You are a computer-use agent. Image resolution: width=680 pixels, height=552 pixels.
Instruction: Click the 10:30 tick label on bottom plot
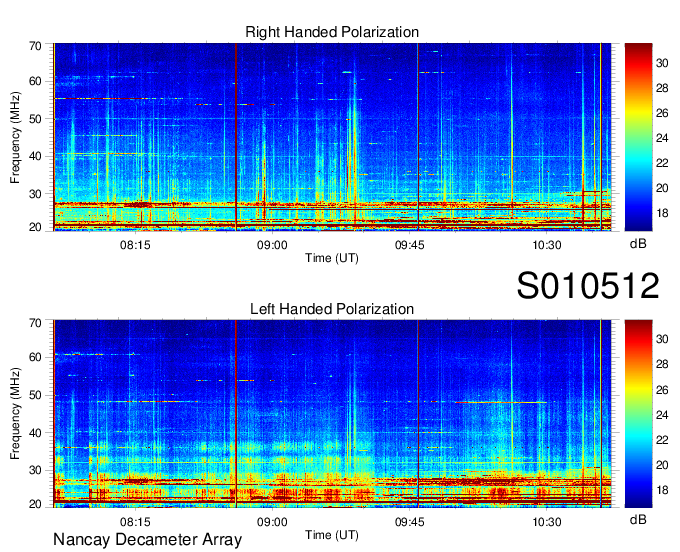546,522
